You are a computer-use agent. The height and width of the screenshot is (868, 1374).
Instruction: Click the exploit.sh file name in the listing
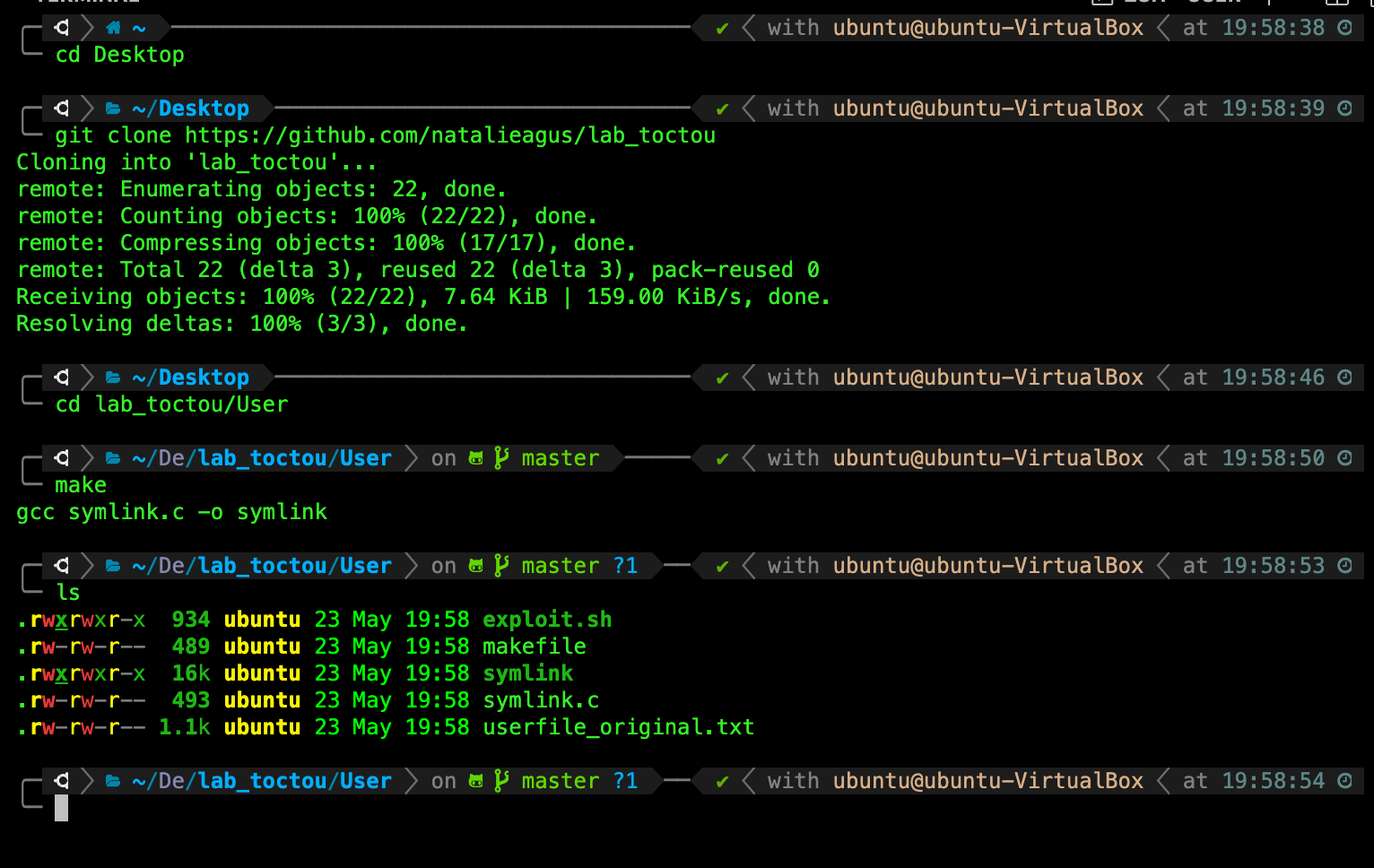[x=547, y=620]
